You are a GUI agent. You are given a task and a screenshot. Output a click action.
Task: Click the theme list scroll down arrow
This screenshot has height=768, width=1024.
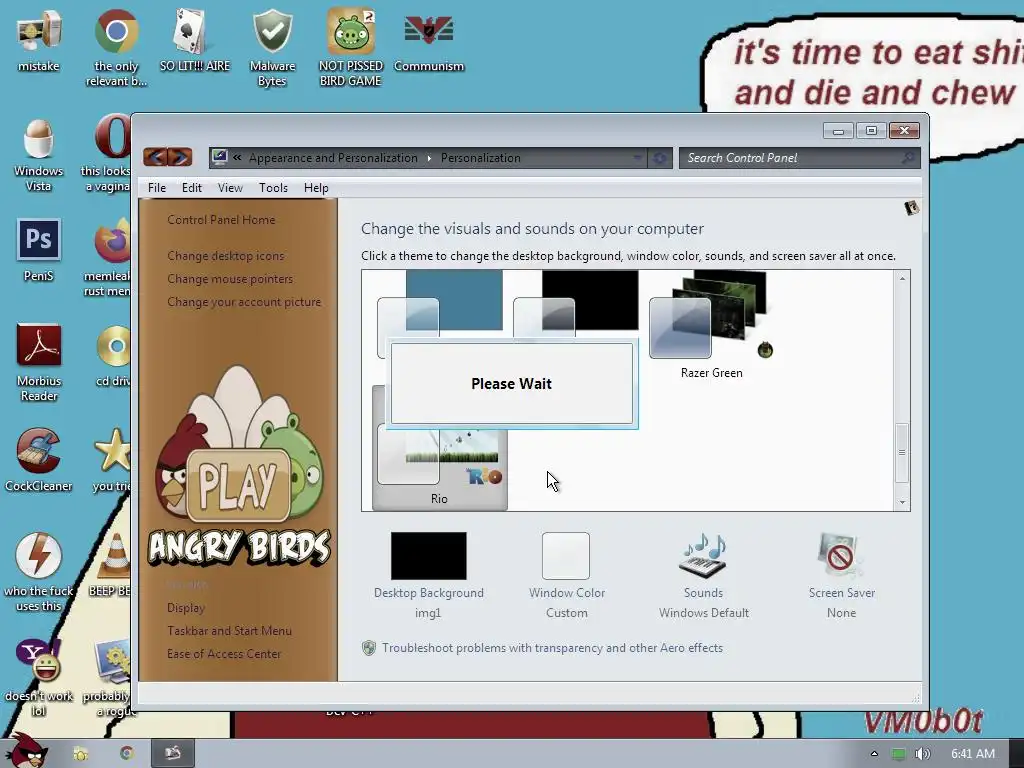click(x=902, y=502)
